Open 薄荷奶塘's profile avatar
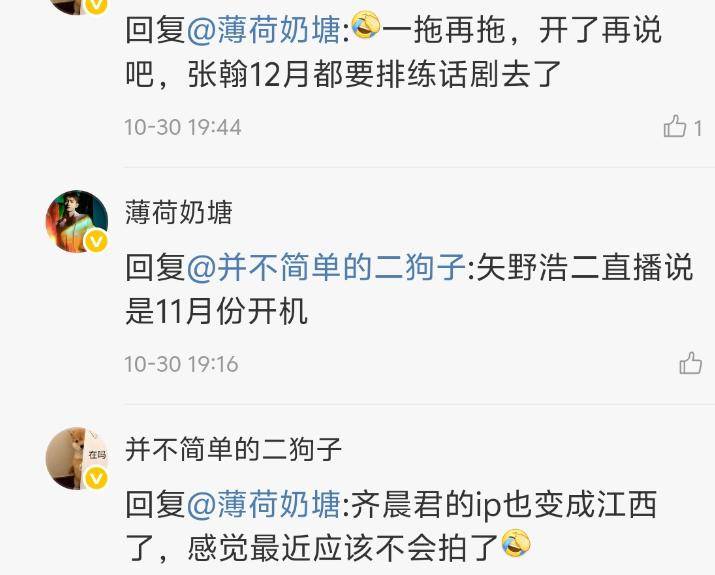This screenshot has height=575, width=715. 77,221
